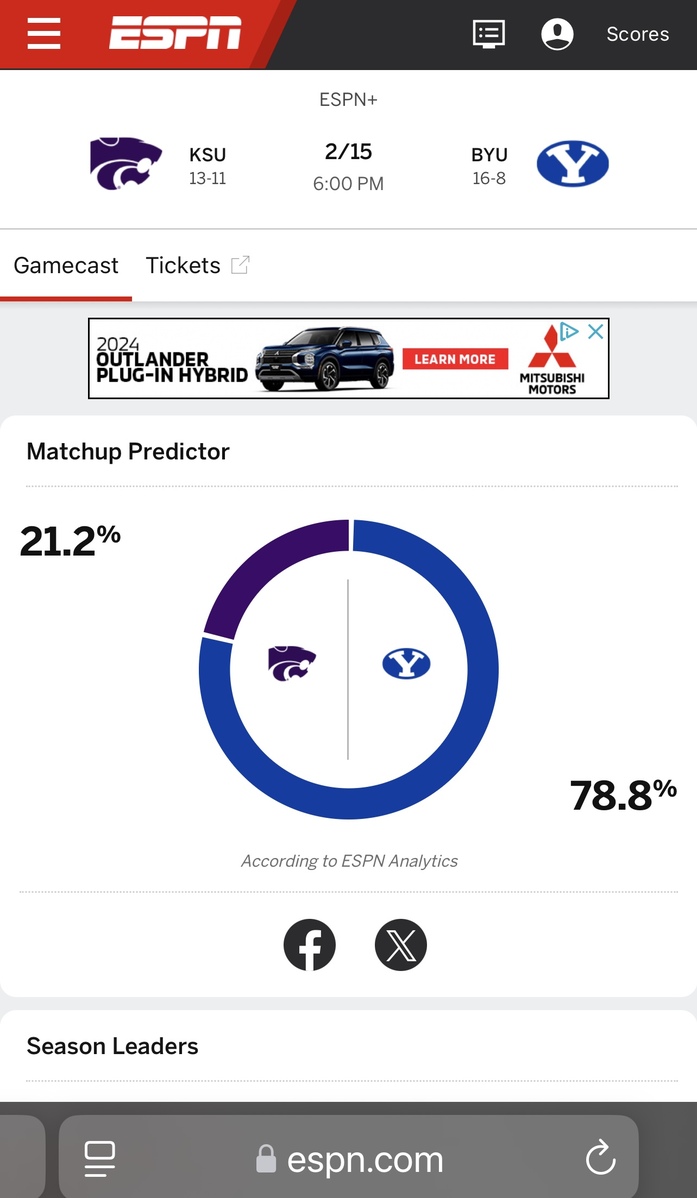
Task: Click the Scores link
Action: pyautogui.click(x=636, y=34)
